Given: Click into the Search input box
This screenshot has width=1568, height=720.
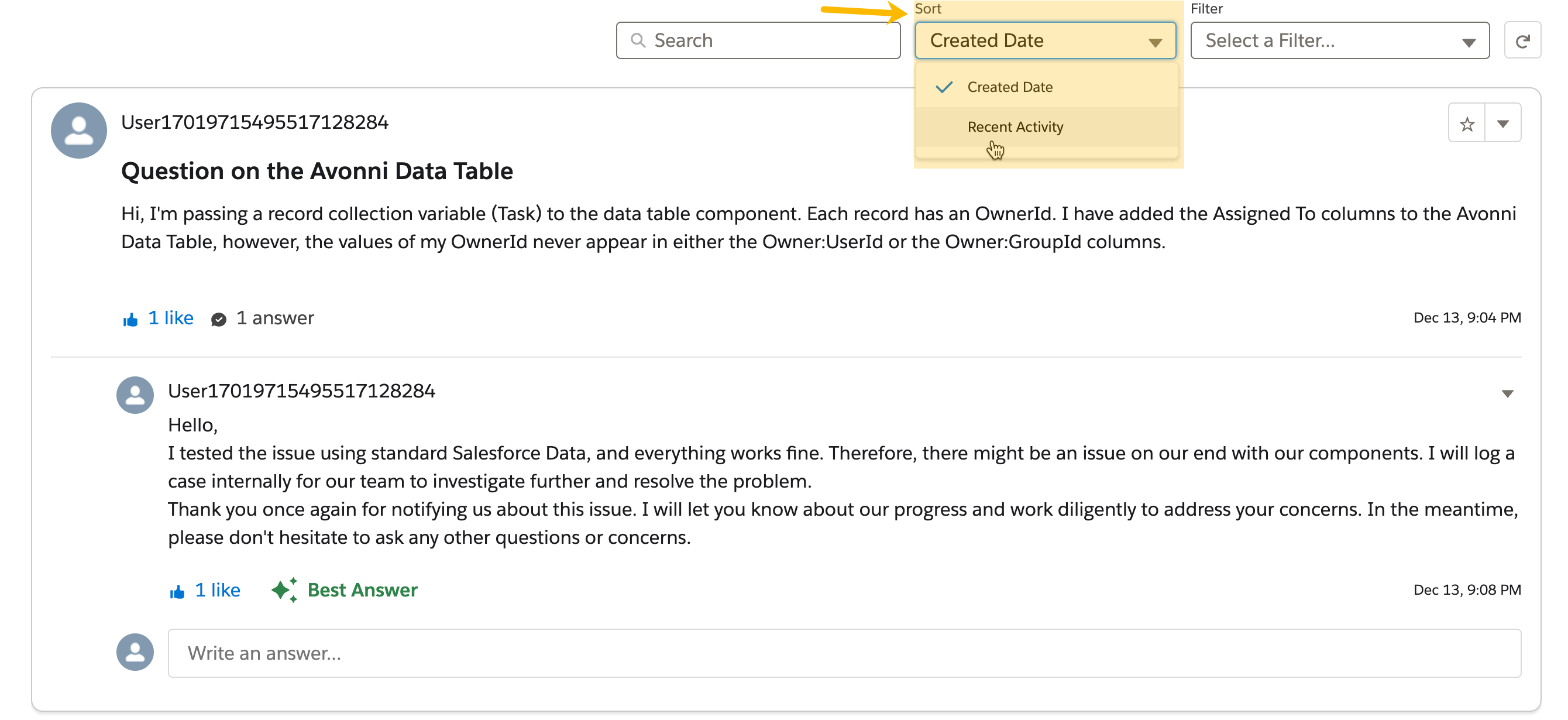Looking at the screenshot, I should click(x=767, y=41).
